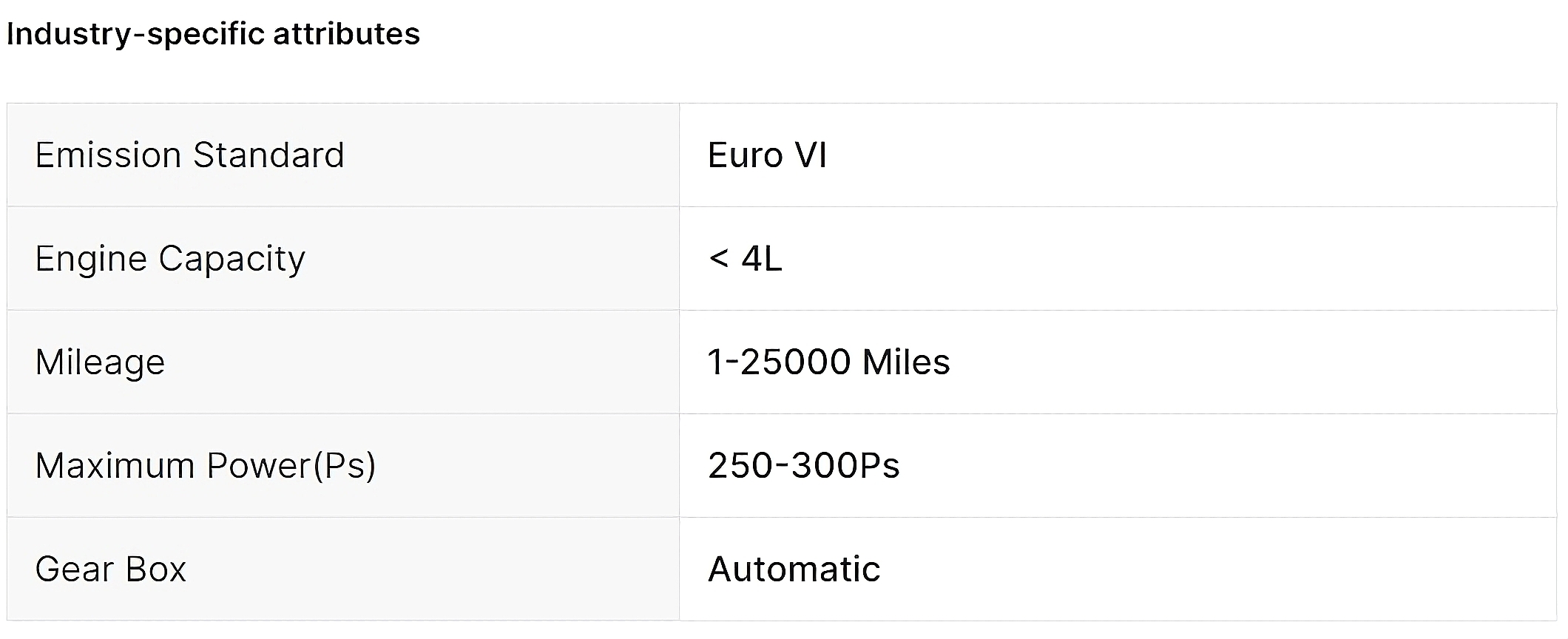Viewport: 1568px width, 639px height.
Task: Click the word Capacity in the Engine label
Action: [232, 259]
